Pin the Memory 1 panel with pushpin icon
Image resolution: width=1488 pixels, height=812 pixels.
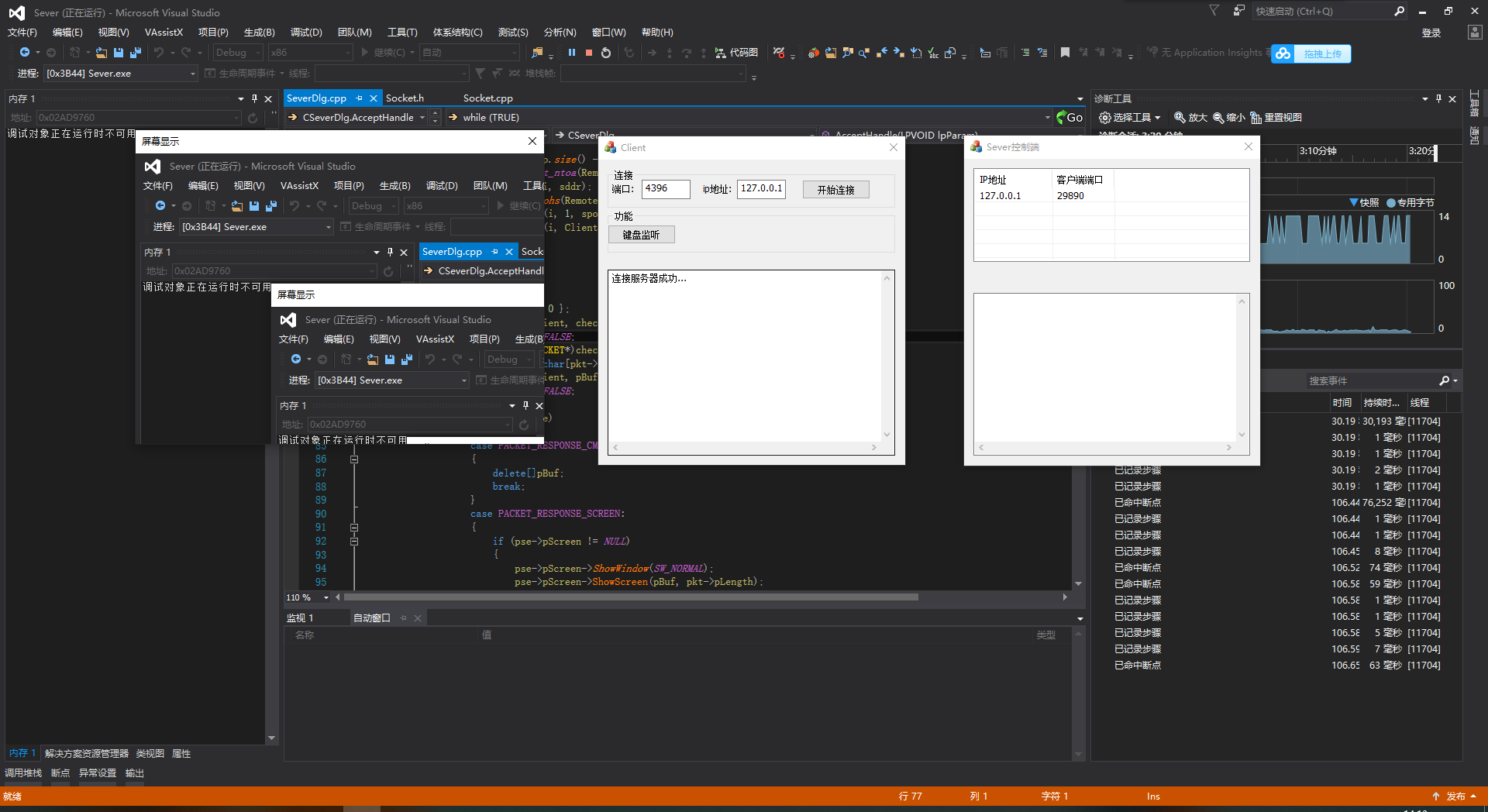point(254,98)
